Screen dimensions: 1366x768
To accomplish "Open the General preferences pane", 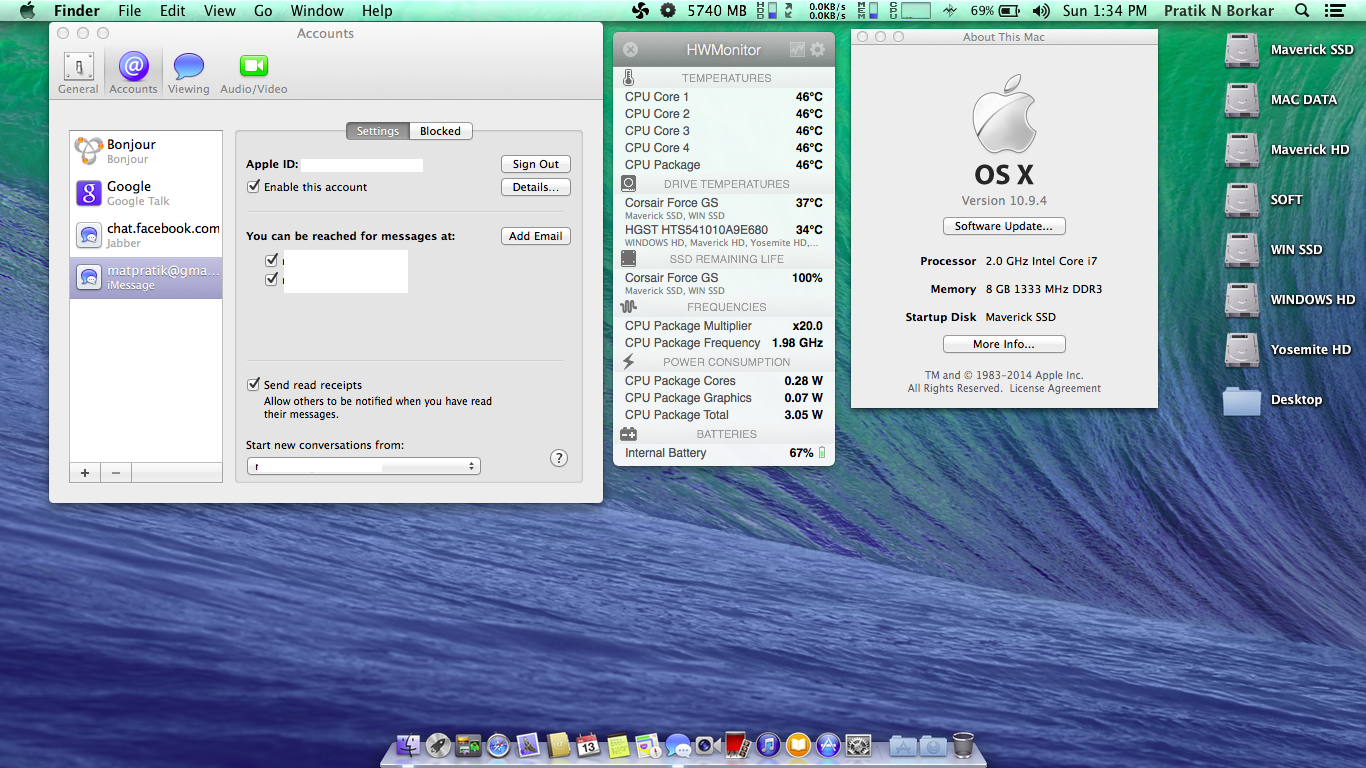I will pyautogui.click(x=78, y=73).
